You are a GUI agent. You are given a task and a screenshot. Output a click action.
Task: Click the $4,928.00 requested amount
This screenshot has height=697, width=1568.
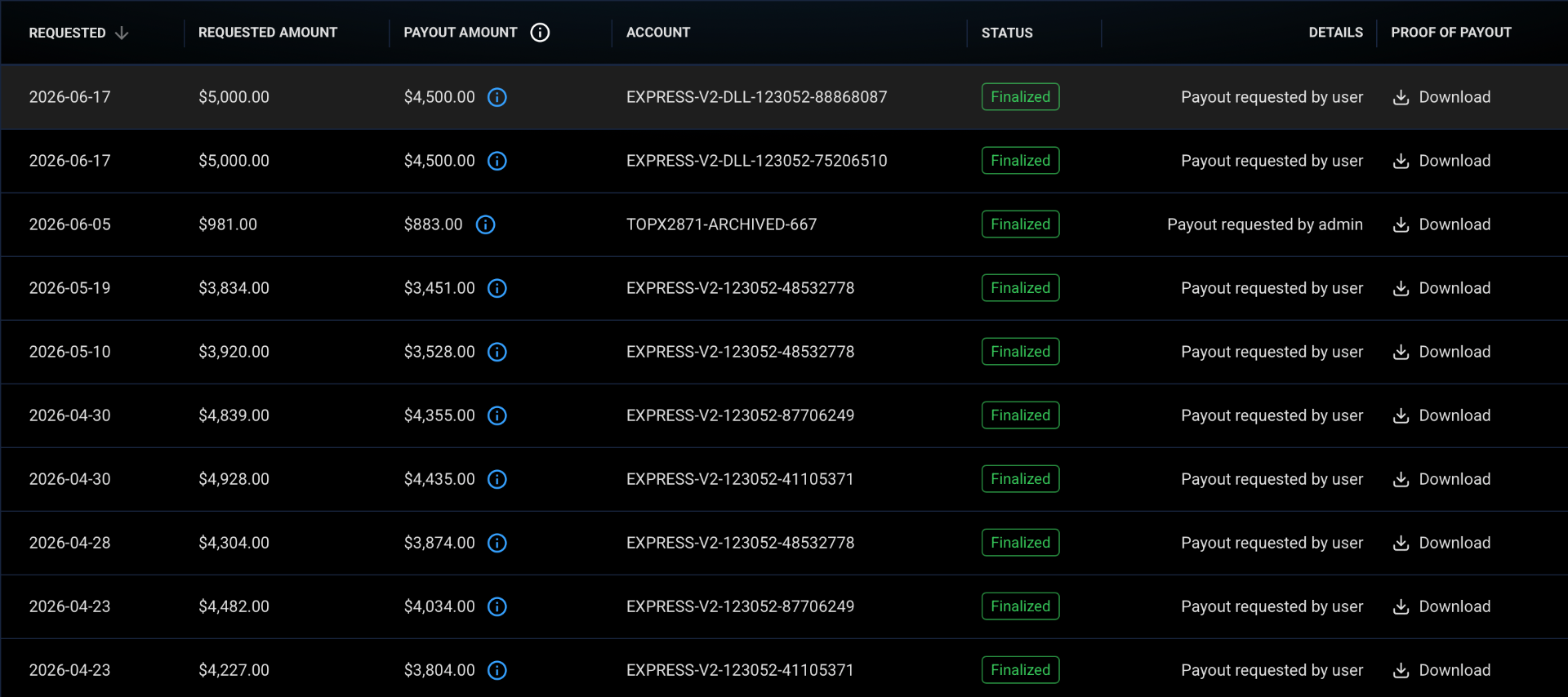click(x=234, y=479)
